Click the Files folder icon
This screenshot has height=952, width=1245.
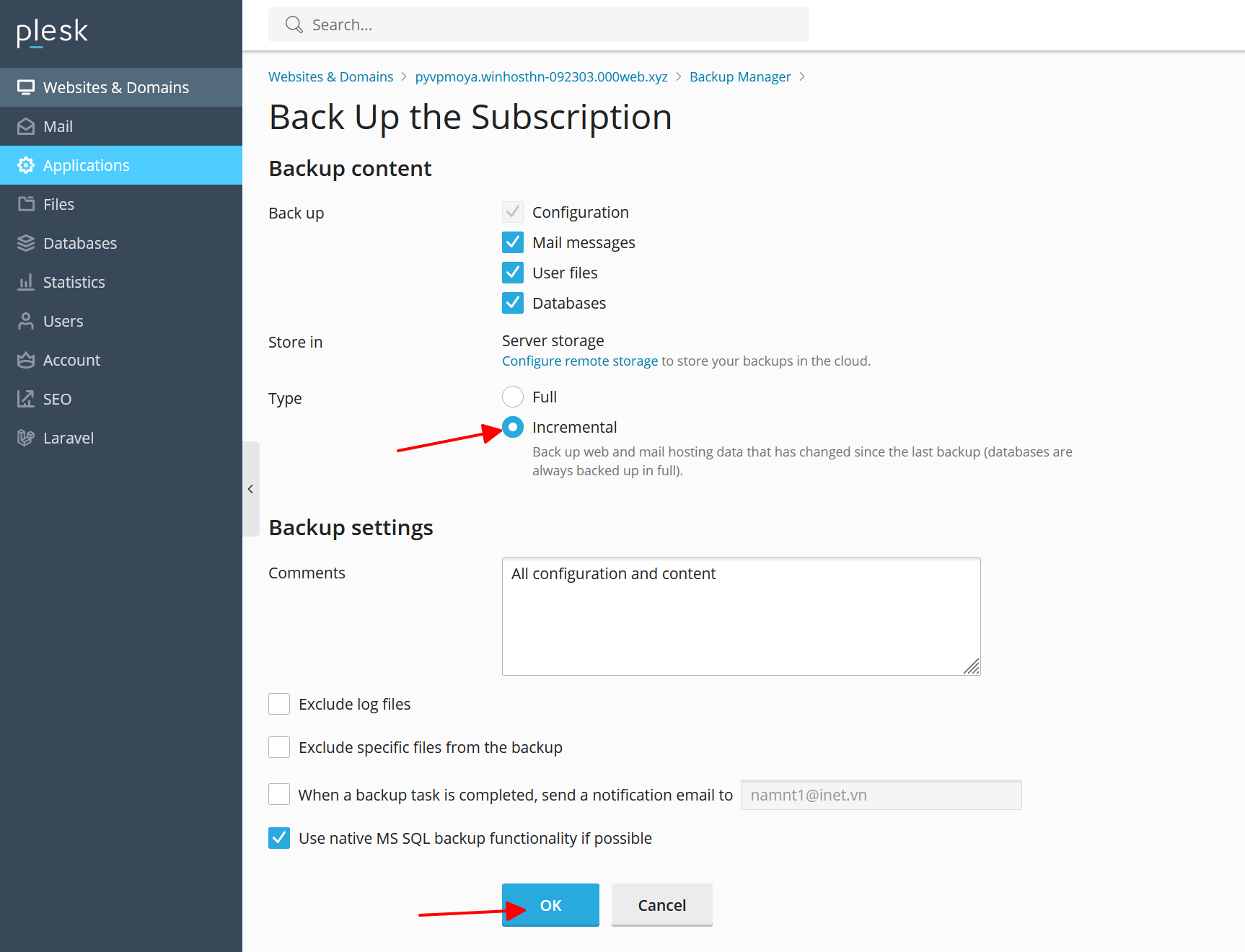[x=26, y=204]
